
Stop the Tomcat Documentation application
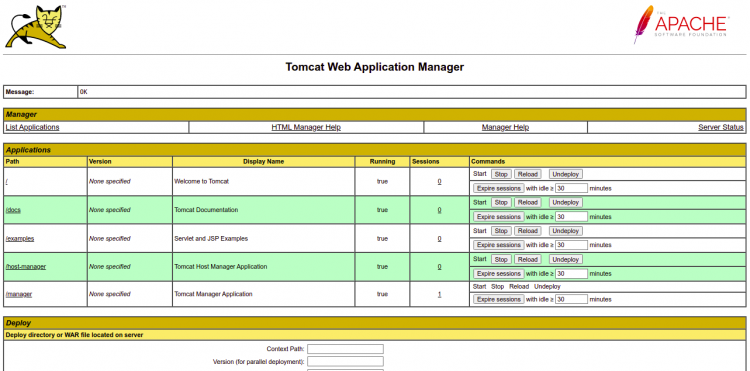[x=501, y=203]
